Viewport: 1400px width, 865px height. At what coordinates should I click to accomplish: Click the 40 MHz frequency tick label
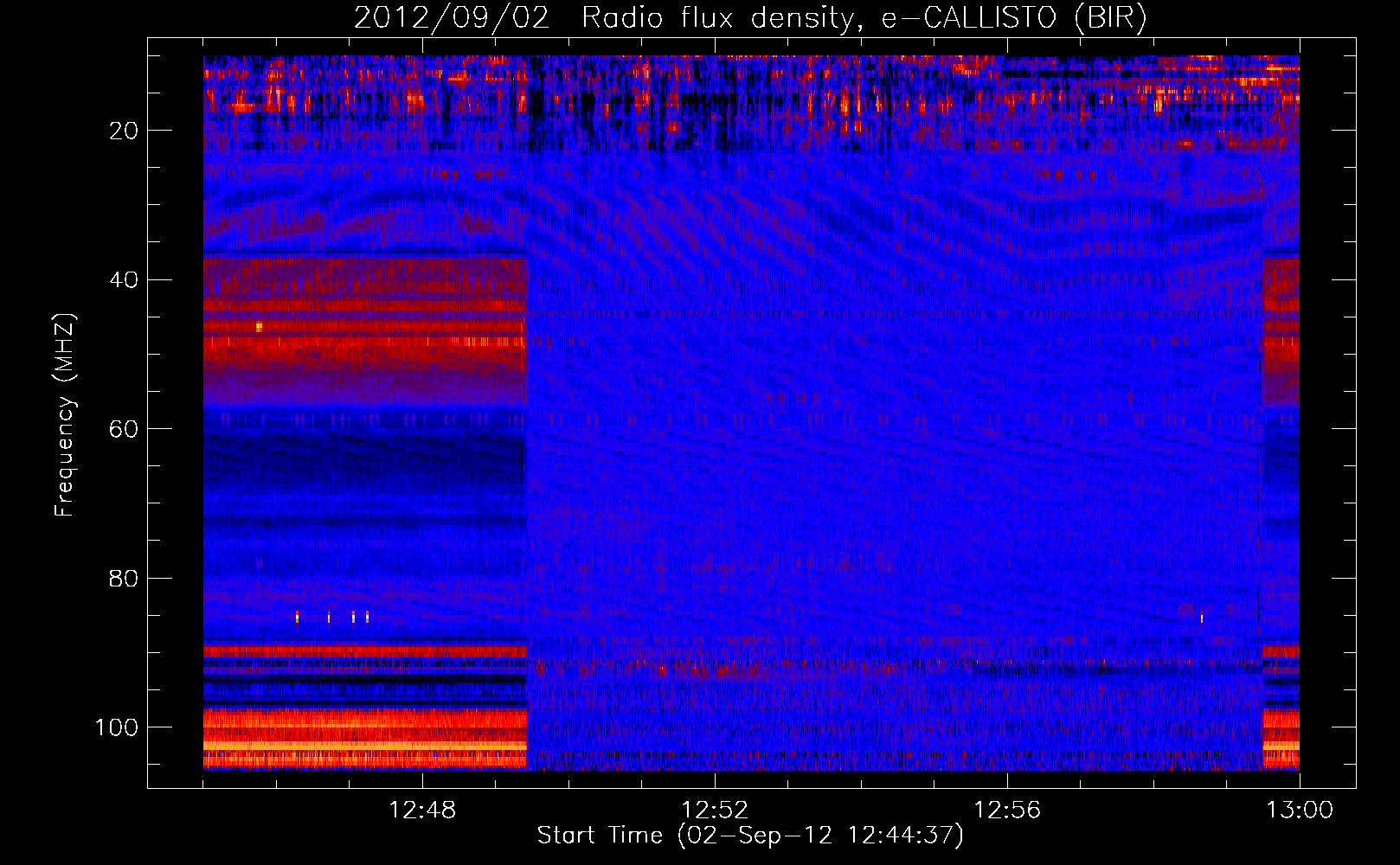(x=124, y=280)
